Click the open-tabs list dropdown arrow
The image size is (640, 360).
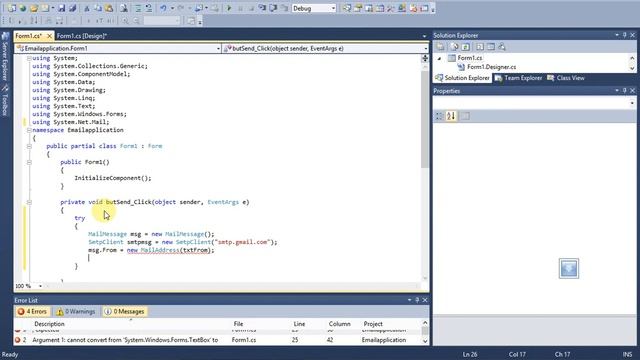click(x=424, y=36)
